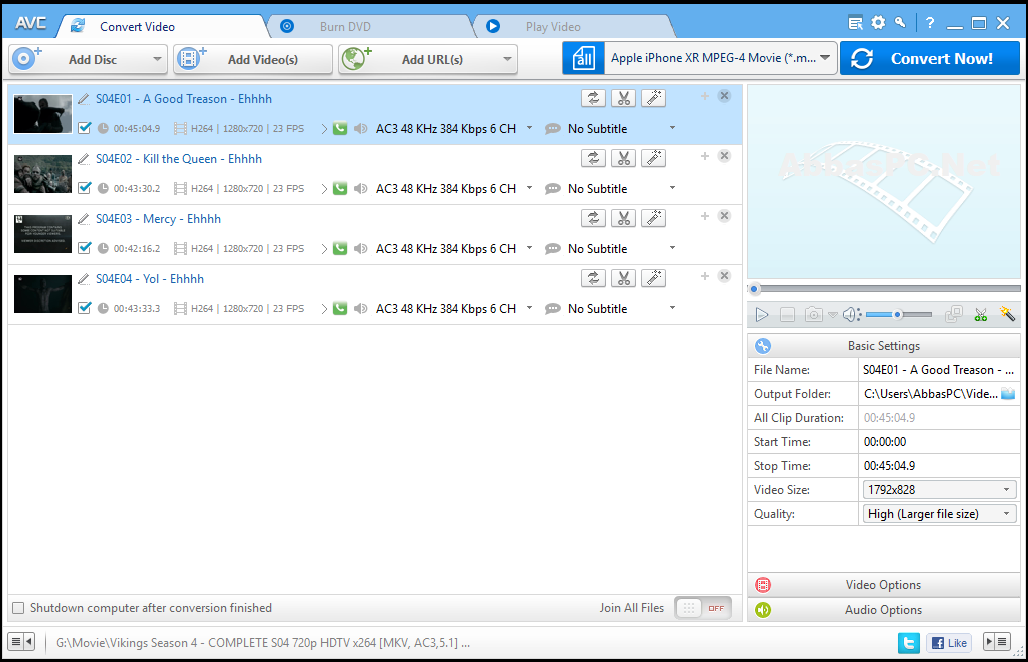Click the pencil rename icon for S04E01
Viewport: 1028px width, 662px height.
tap(84, 99)
